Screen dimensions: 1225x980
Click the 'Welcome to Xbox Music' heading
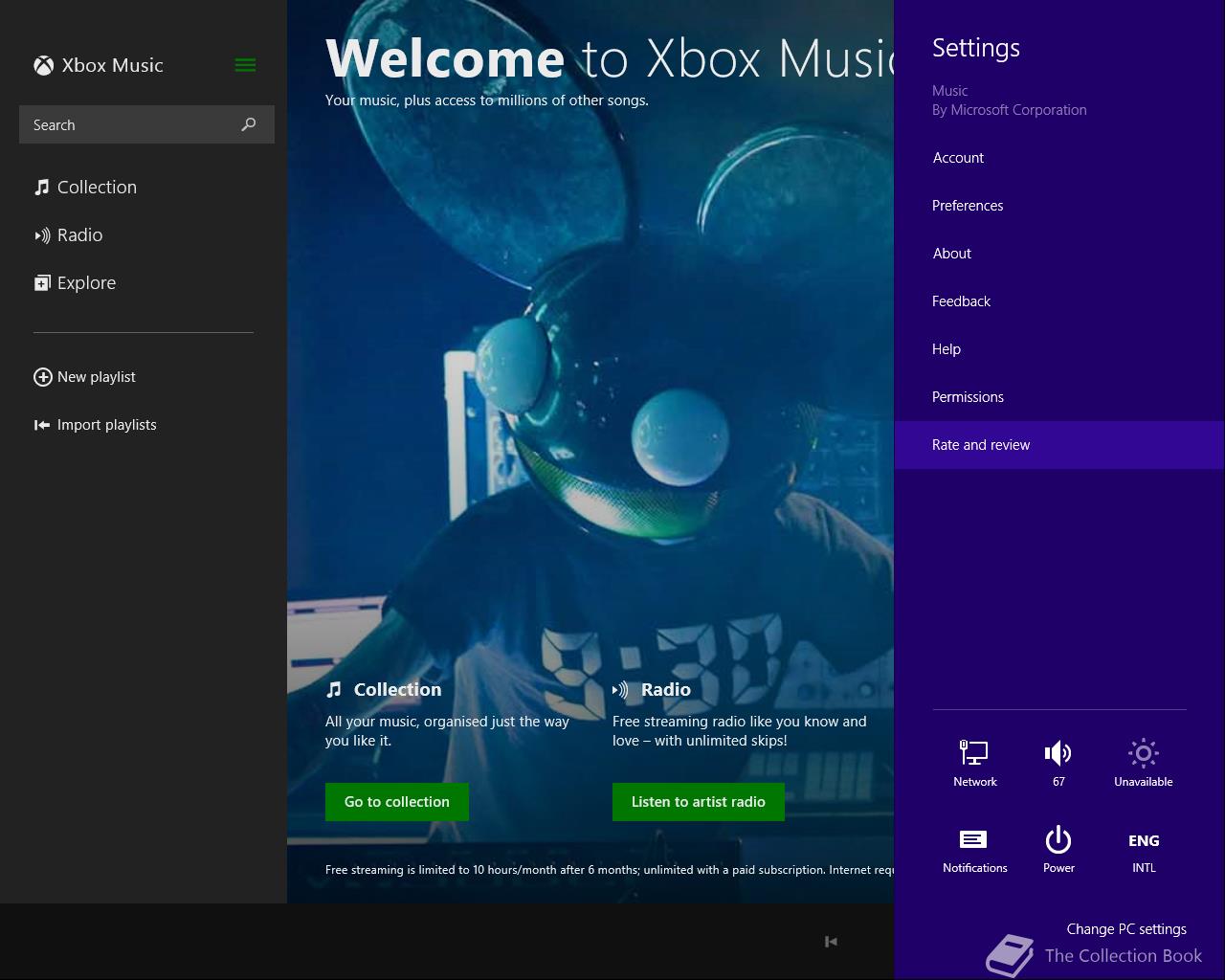coord(610,57)
